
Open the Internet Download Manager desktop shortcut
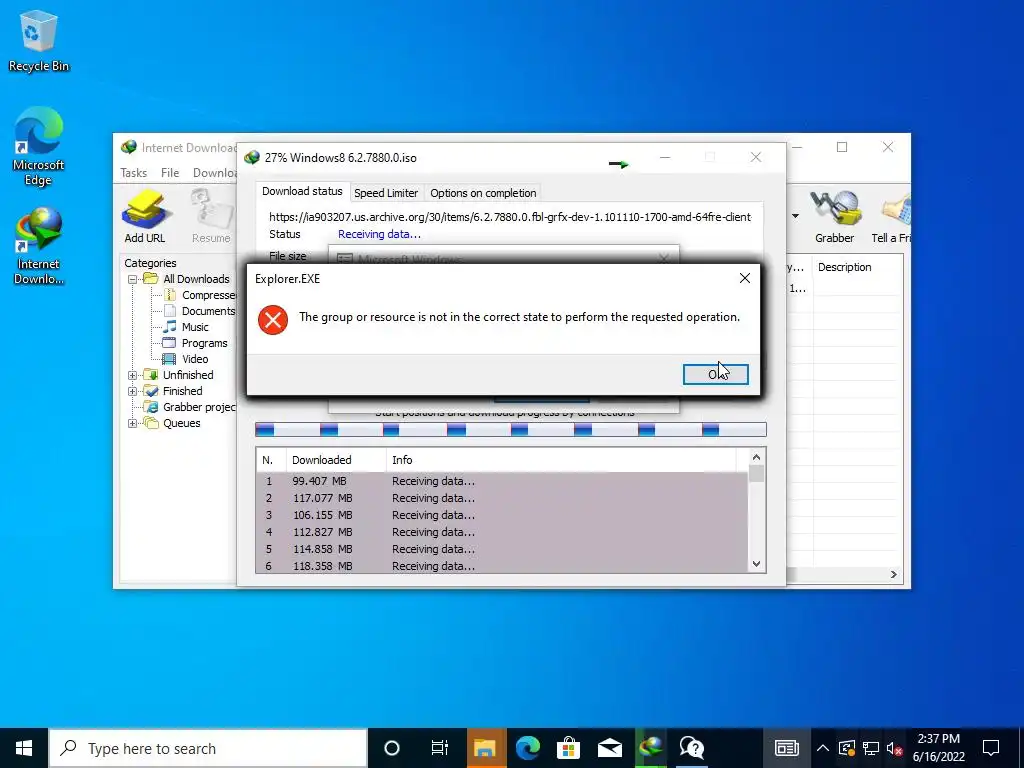click(39, 246)
